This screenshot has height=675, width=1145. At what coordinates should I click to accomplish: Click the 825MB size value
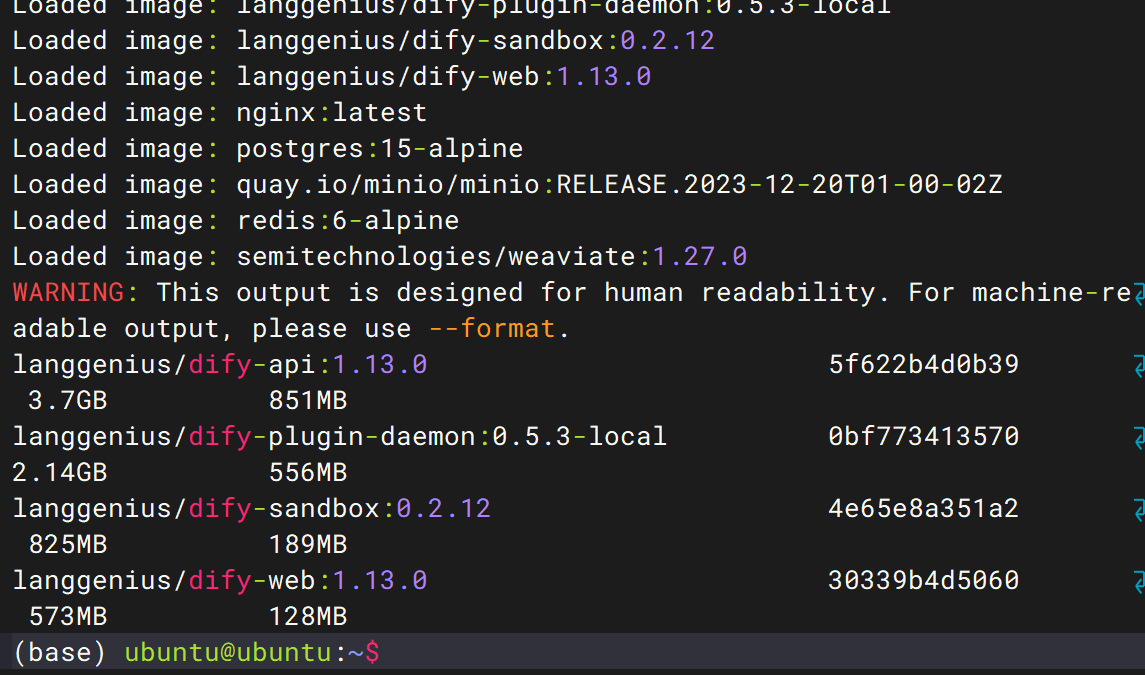coord(68,544)
